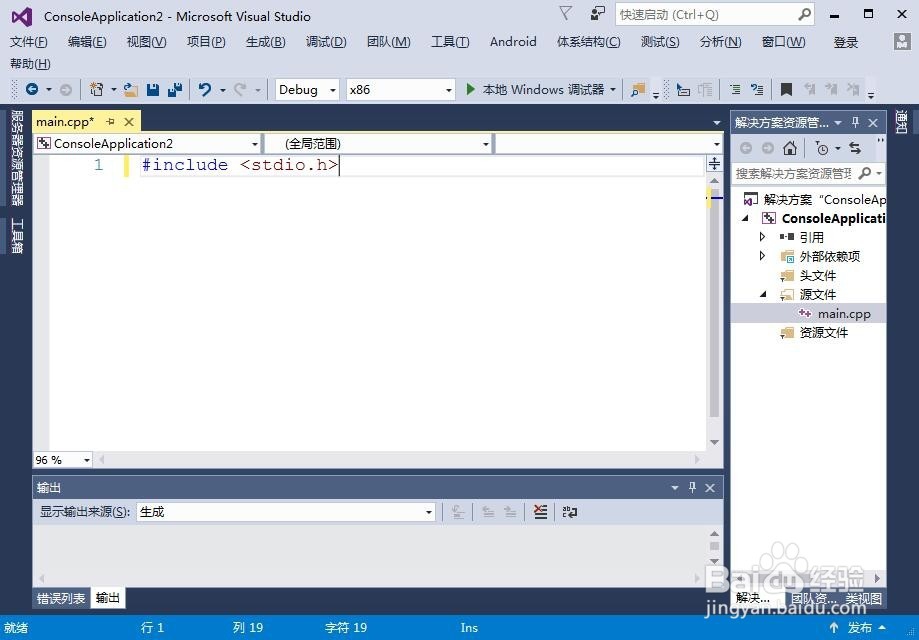Click the Uncomment Selection toolbar icon
The width and height of the screenshot is (919, 640).
click(757, 90)
